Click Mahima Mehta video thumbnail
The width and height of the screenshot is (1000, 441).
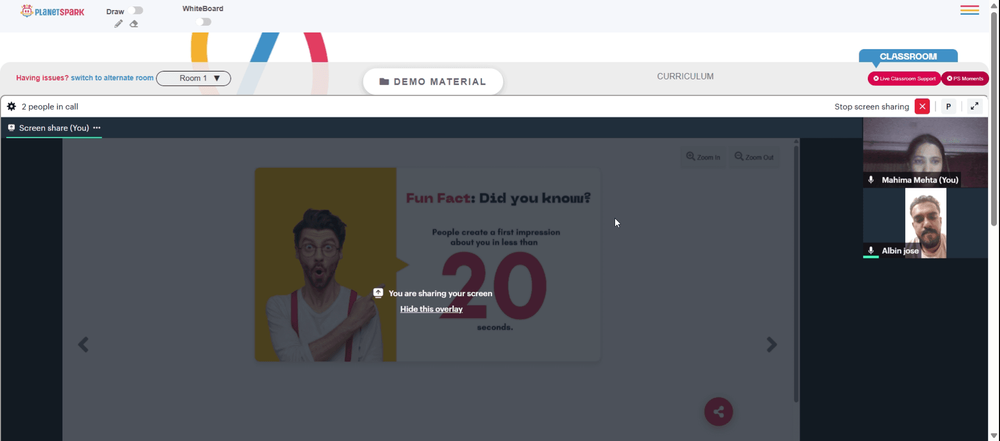pyautogui.click(x=925, y=152)
